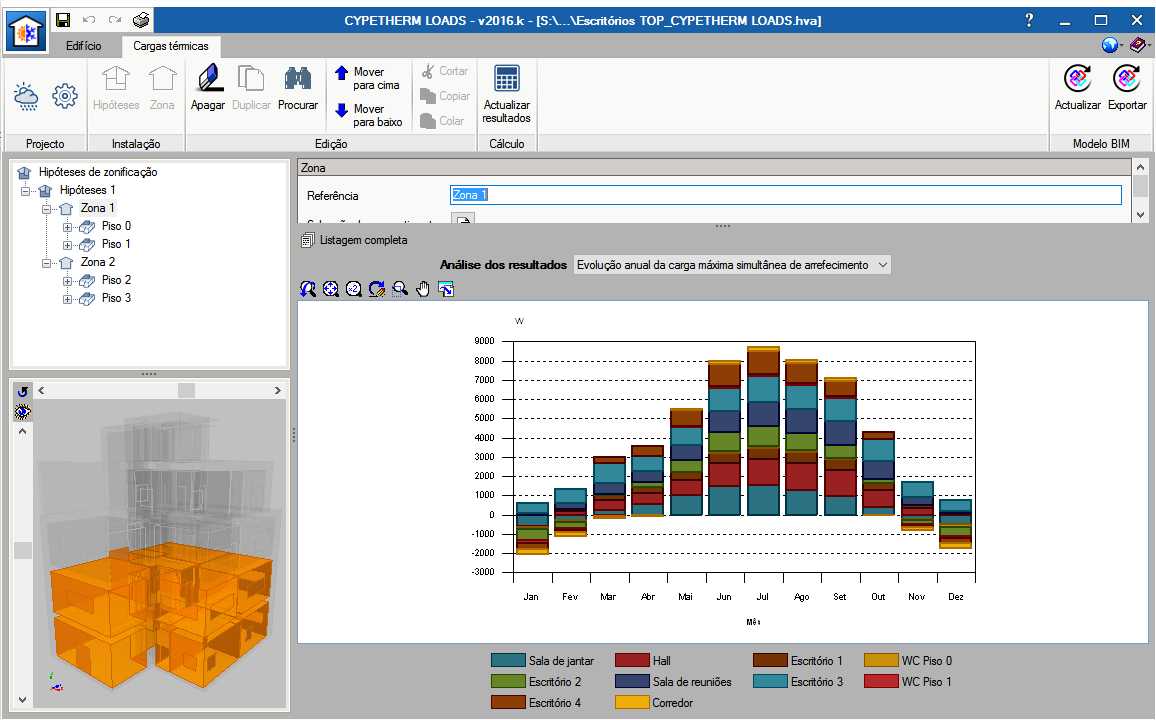
Task: Toggle the eye visibility icon in 3D view
Action: [x=23, y=412]
